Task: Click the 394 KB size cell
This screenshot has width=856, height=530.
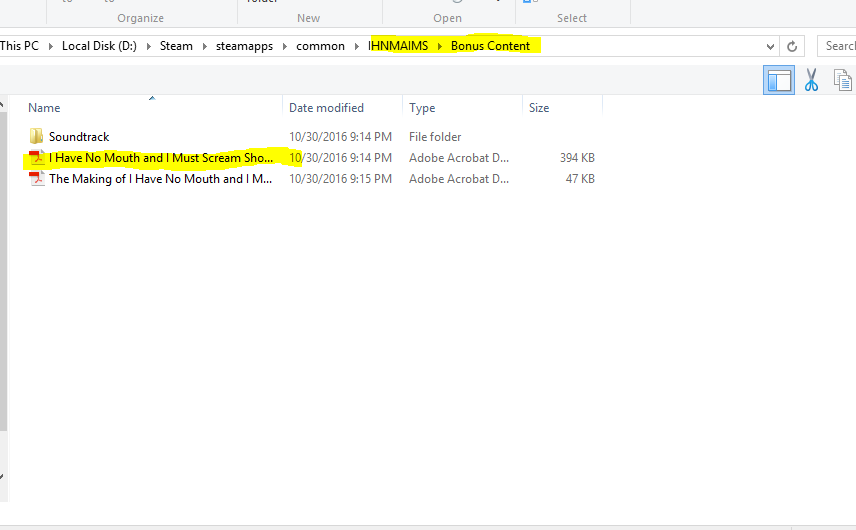Action: coord(577,158)
